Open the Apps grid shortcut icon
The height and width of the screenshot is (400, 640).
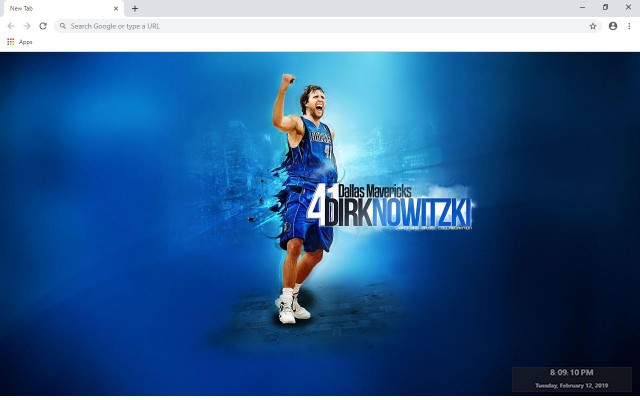[x=11, y=42]
